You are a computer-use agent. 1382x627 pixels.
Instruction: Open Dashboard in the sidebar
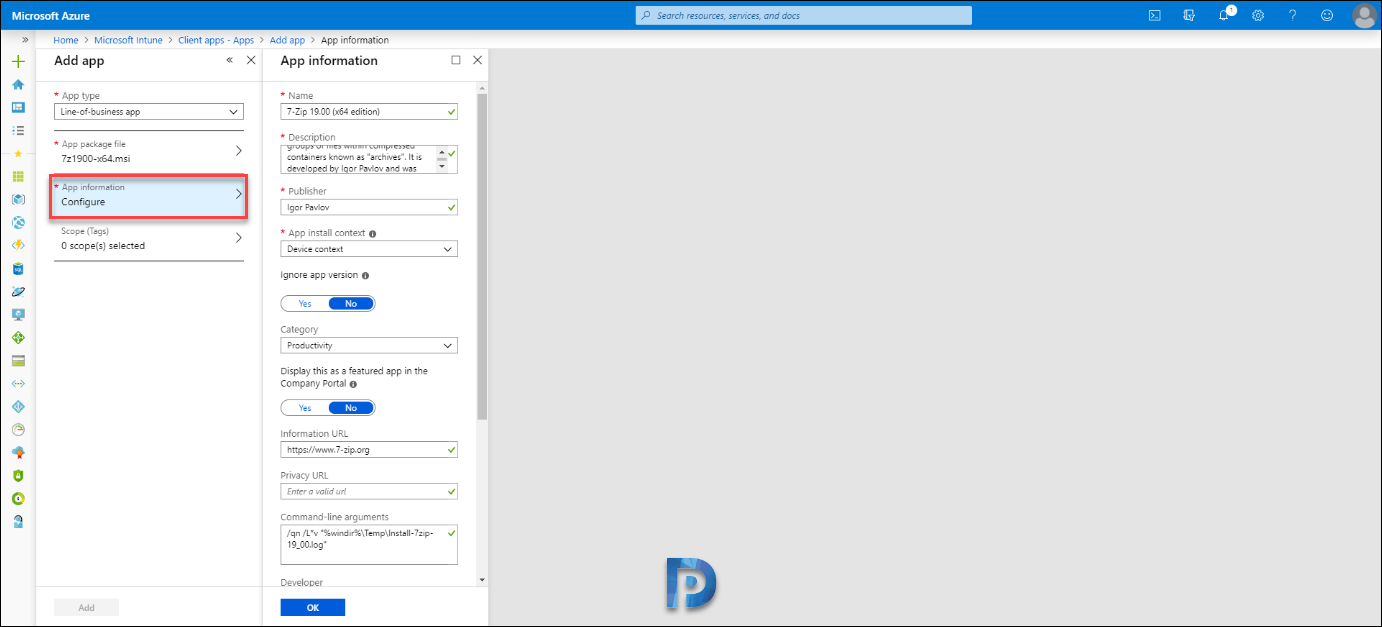pos(18,107)
